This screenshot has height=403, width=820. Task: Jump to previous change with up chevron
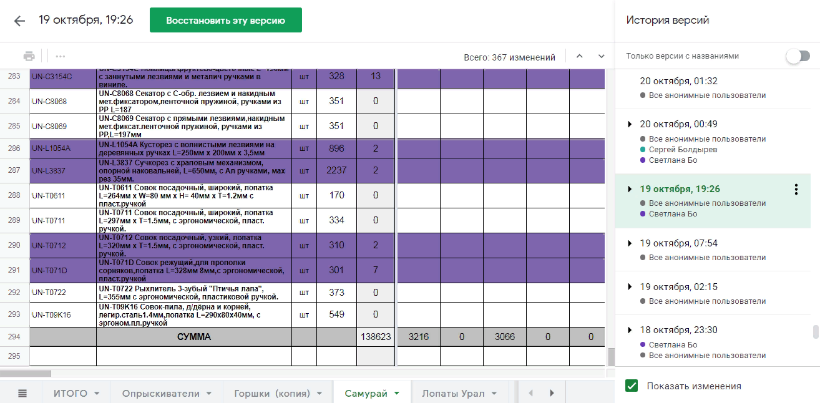(x=577, y=56)
